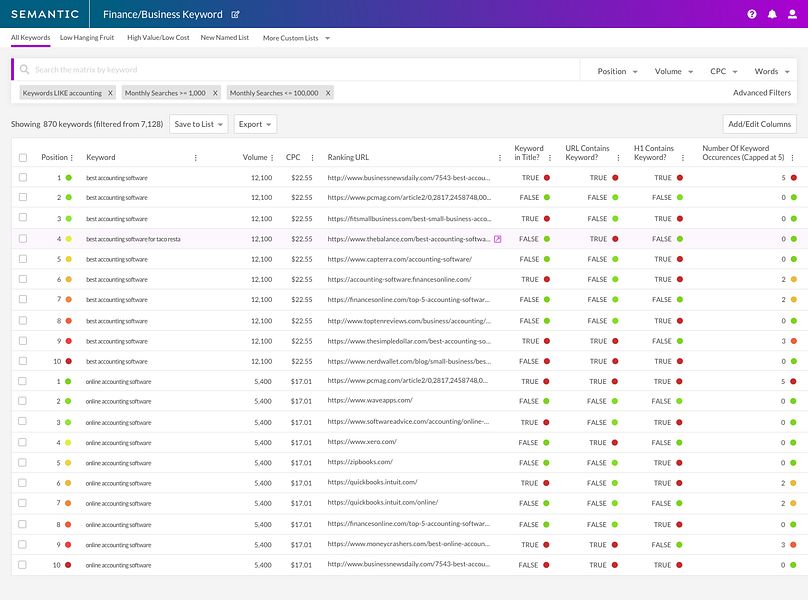Open thebalance.com URL external link icon

click(498, 239)
